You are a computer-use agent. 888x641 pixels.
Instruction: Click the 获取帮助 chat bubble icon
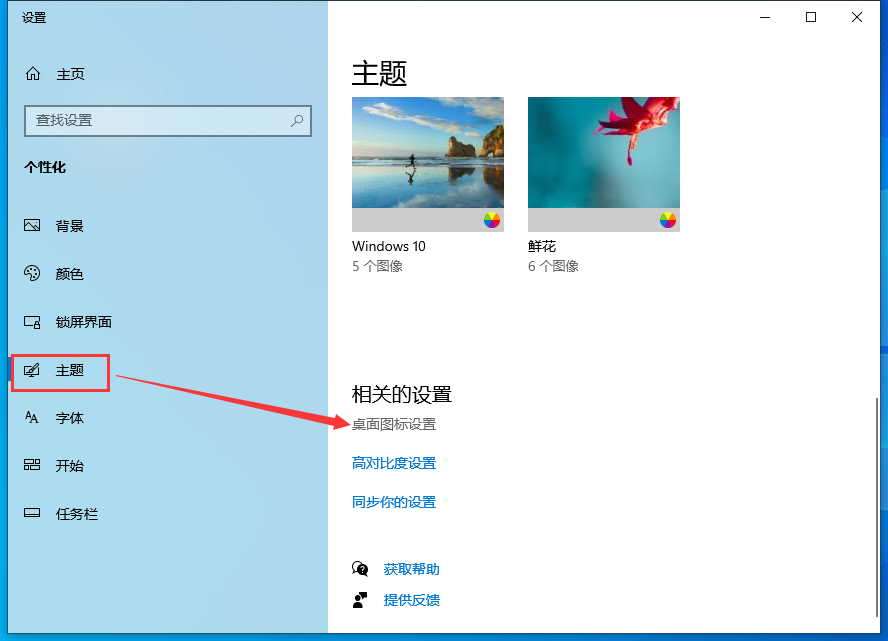(360, 569)
